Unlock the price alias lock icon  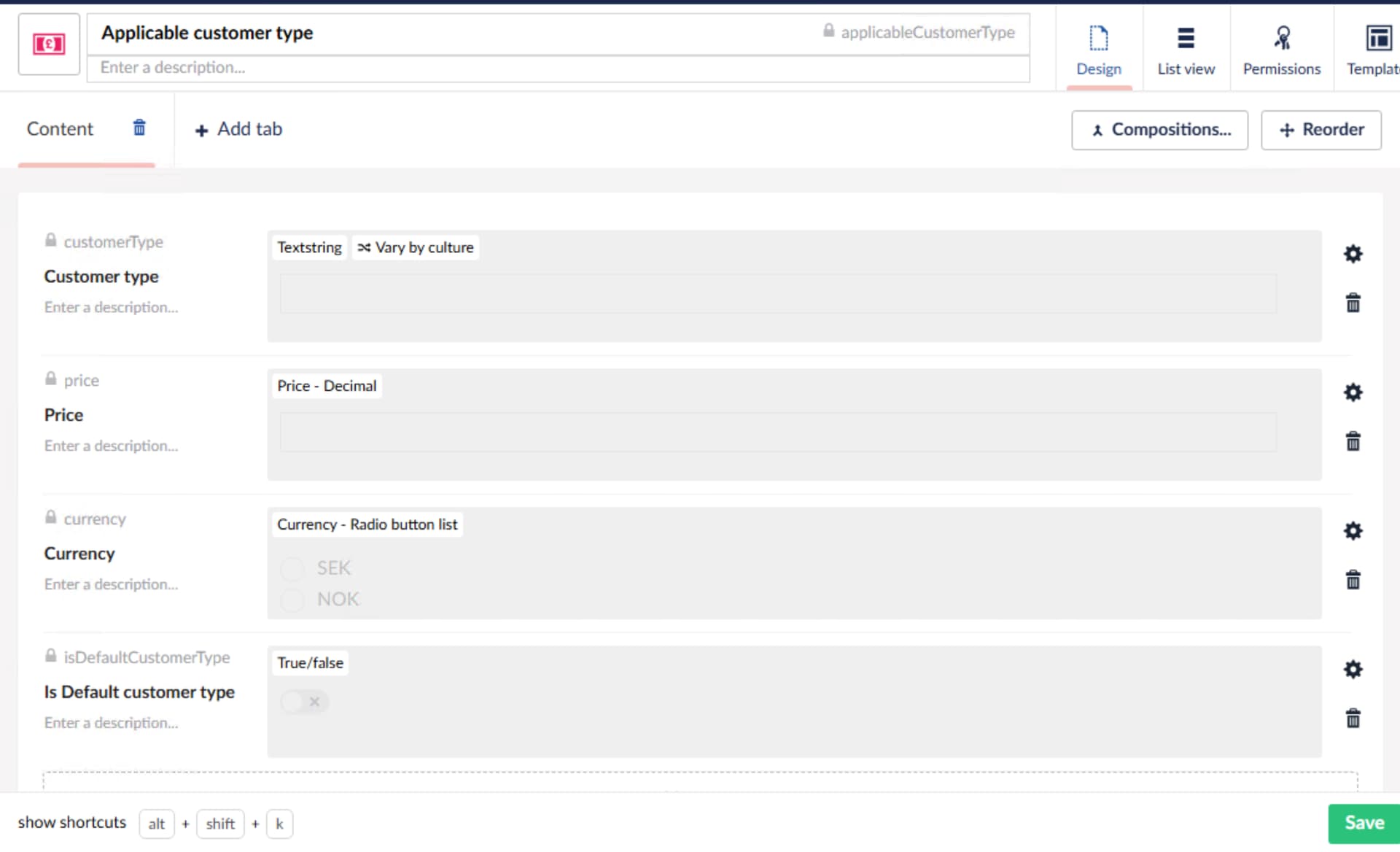click(x=50, y=379)
